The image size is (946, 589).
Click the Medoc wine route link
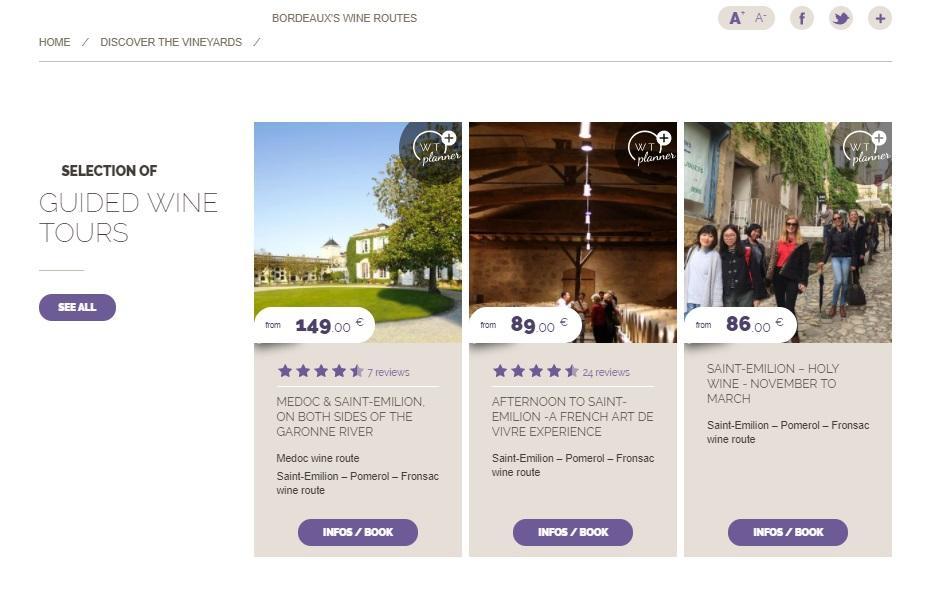[x=318, y=458]
